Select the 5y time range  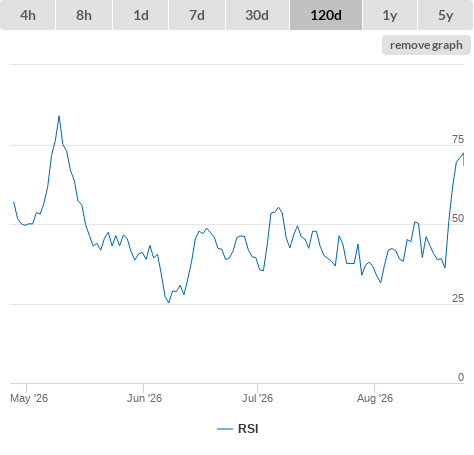click(x=446, y=15)
